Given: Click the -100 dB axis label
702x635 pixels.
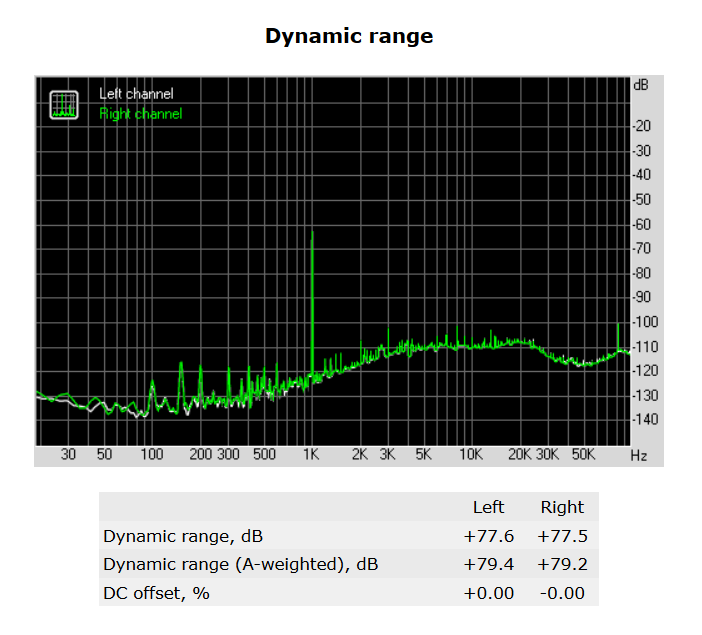Looking at the screenshot, I should [x=645, y=322].
